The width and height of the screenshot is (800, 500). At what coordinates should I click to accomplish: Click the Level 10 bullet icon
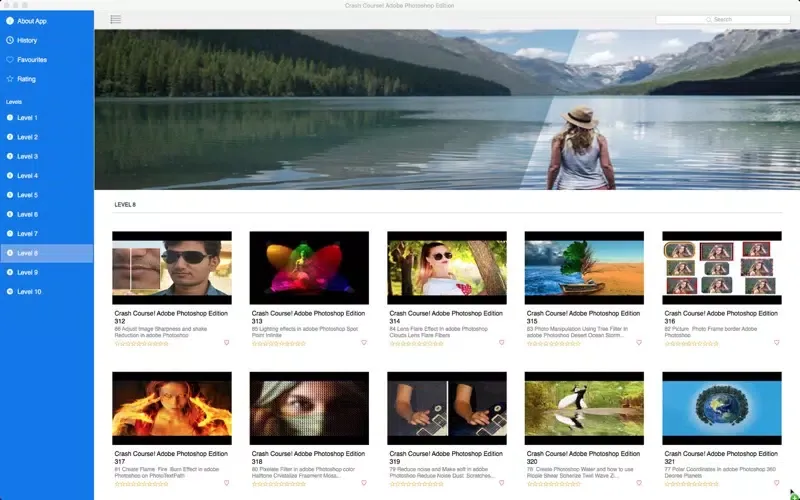(10, 292)
